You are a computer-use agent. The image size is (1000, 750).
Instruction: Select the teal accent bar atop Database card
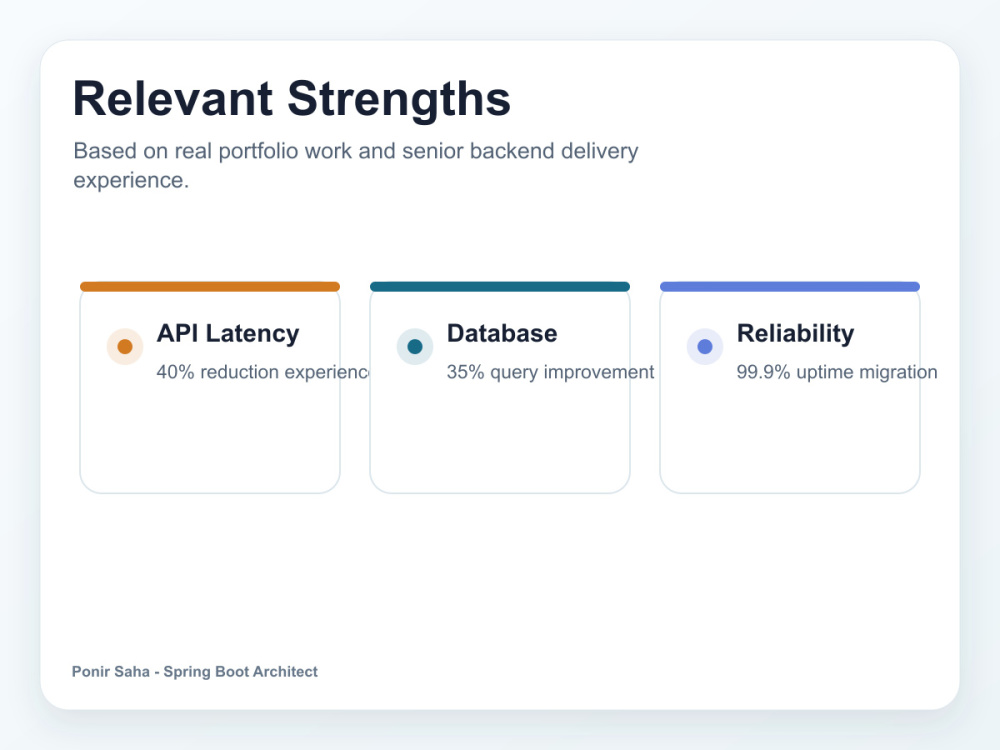(500, 286)
